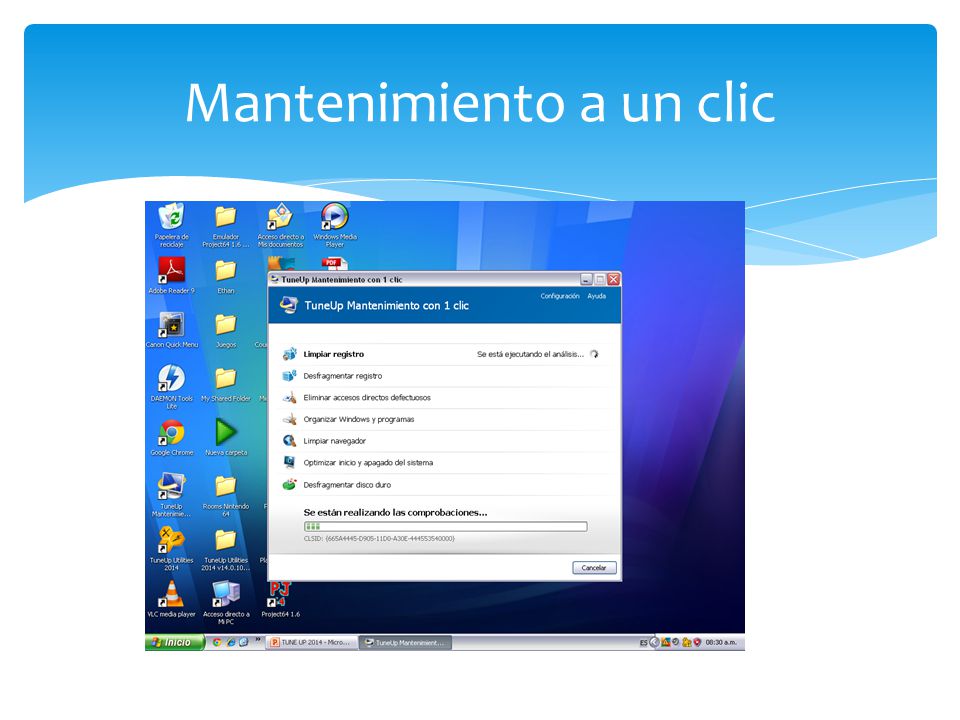960x720 pixels.
Task: Click the Optimizar inicio y apagado icon
Action: click(x=290, y=462)
